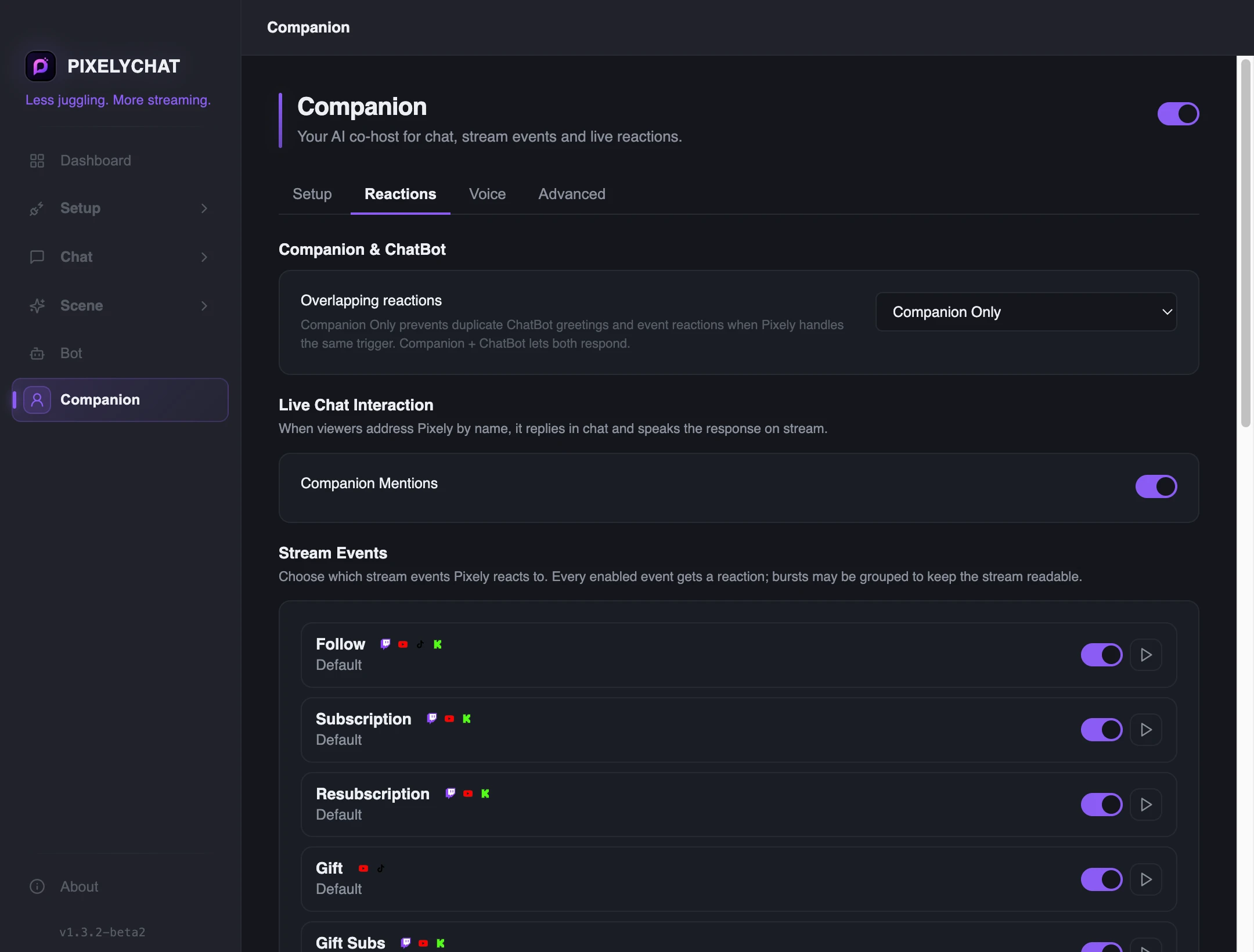Image resolution: width=1254 pixels, height=952 pixels.
Task: Open Dashboard via its grid icon
Action: tap(37, 161)
